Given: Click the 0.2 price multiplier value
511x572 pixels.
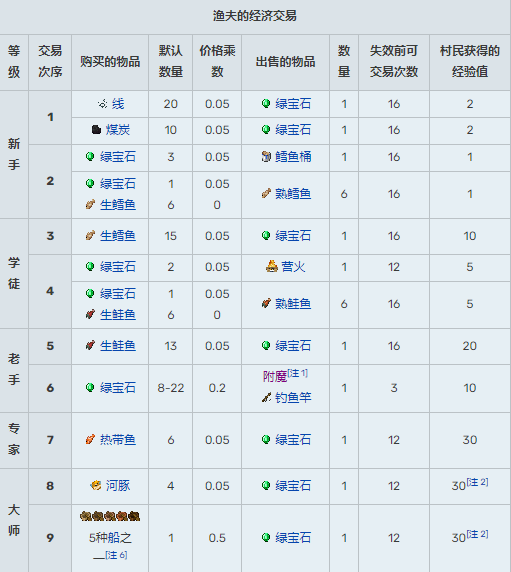Looking at the screenshot, I should click(x=217, y=388).
